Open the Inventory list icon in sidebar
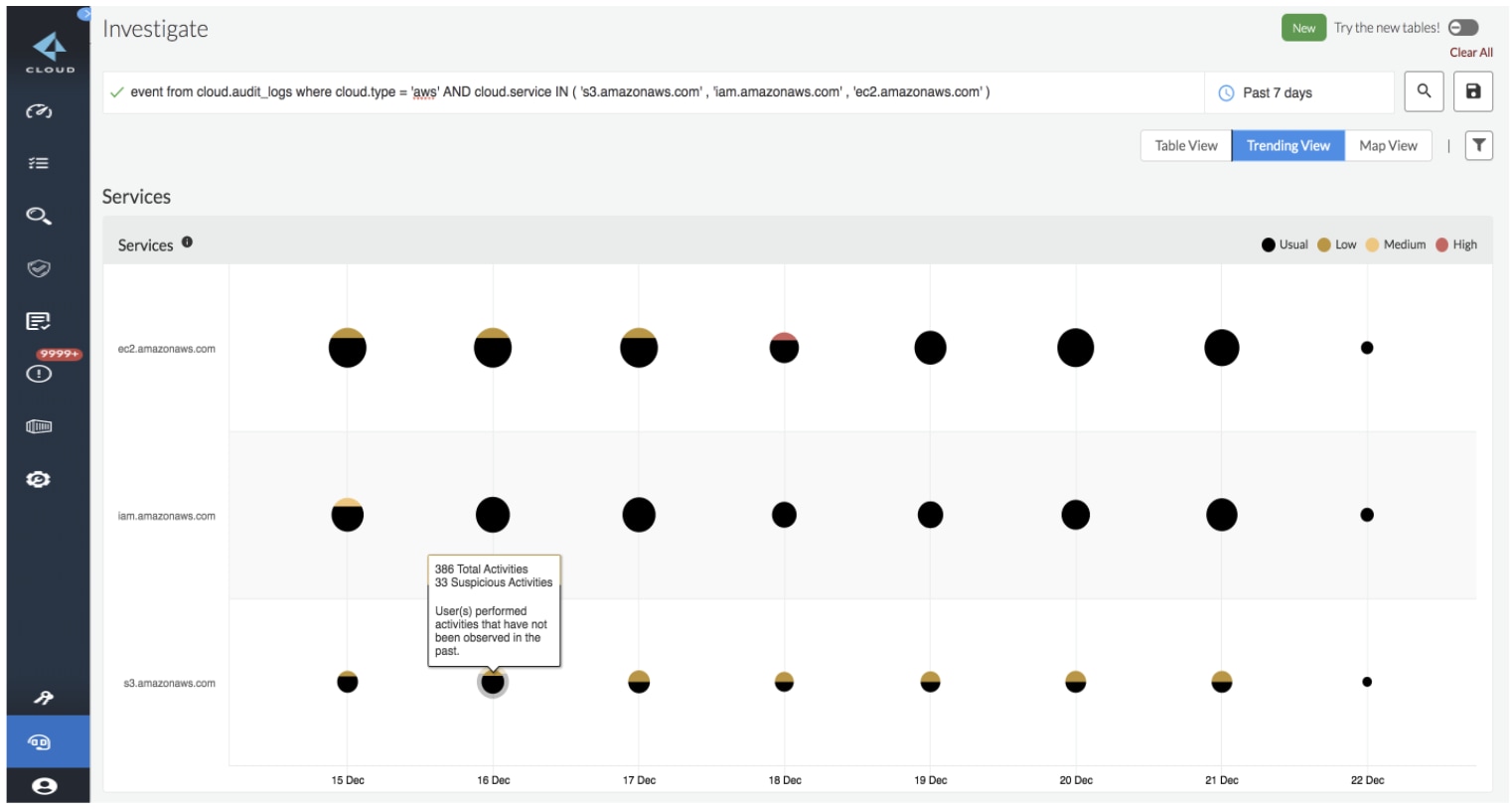Image resolution: width=1512 pixels, height=811 pixels. pyautogui.click(x=39, y=163)
